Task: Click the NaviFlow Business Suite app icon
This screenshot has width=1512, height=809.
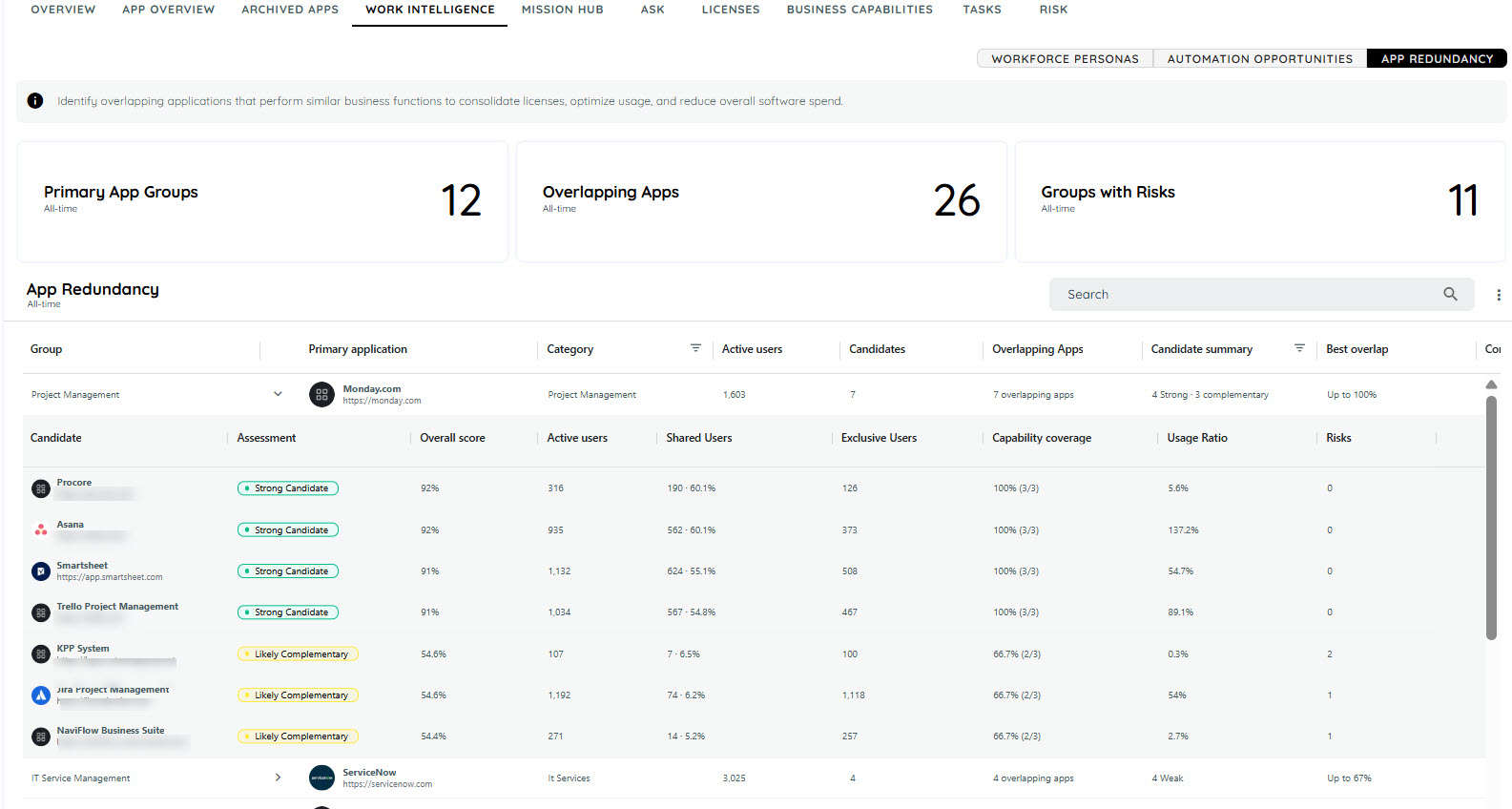Action: tap(41, 736)
